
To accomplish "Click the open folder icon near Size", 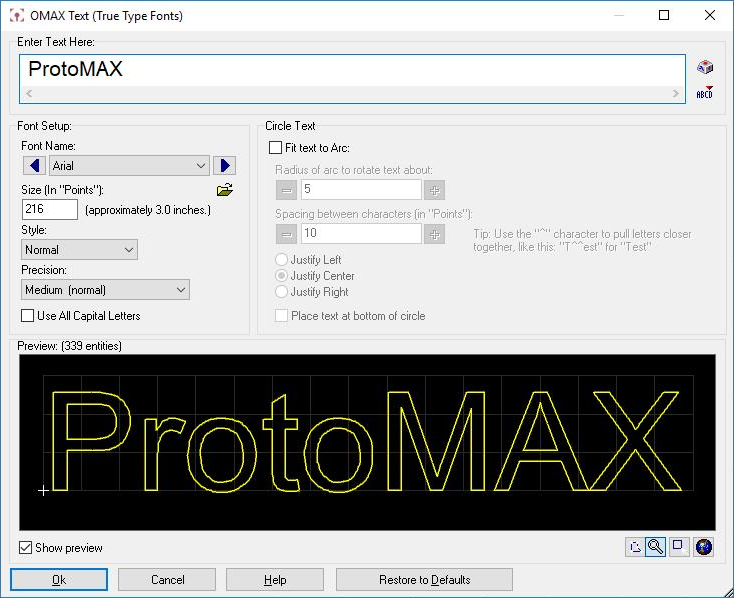I will 225,190.
